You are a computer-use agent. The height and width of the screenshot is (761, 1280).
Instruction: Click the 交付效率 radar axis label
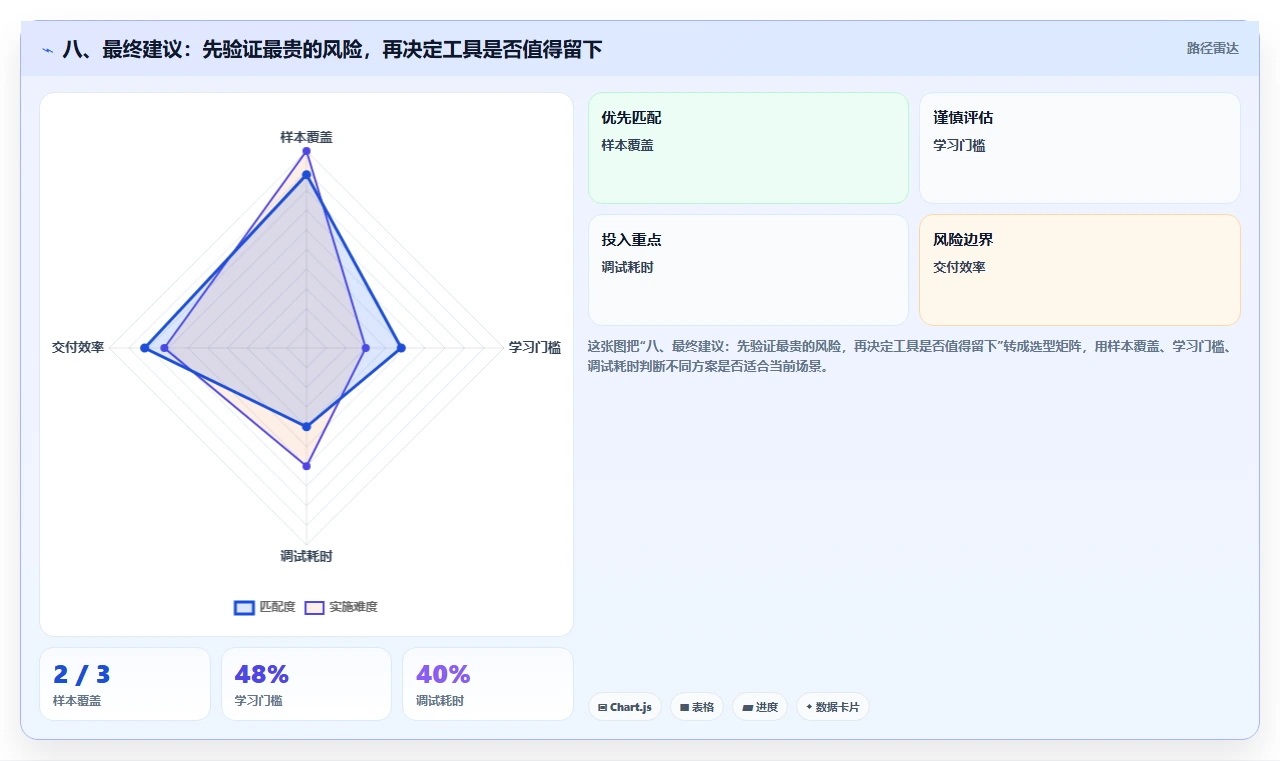pos(78,348)
